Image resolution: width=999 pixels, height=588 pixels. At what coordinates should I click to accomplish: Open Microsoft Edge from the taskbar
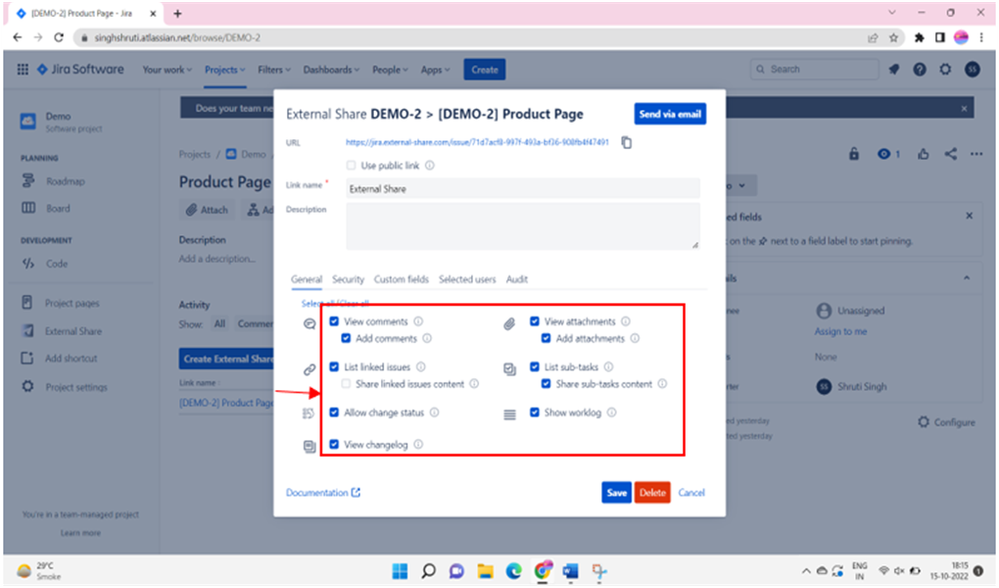coord(514,571)
